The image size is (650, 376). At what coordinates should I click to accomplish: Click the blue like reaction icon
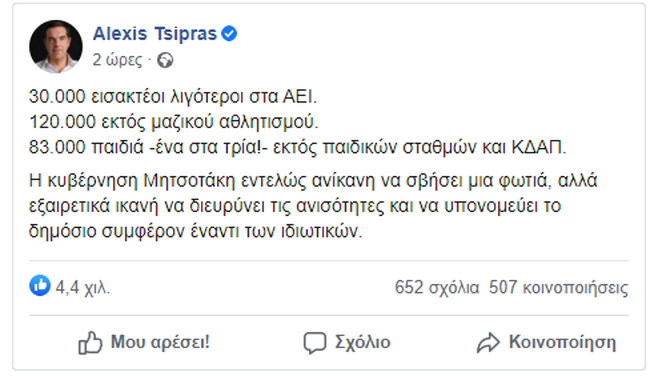[x=40, y=286]
